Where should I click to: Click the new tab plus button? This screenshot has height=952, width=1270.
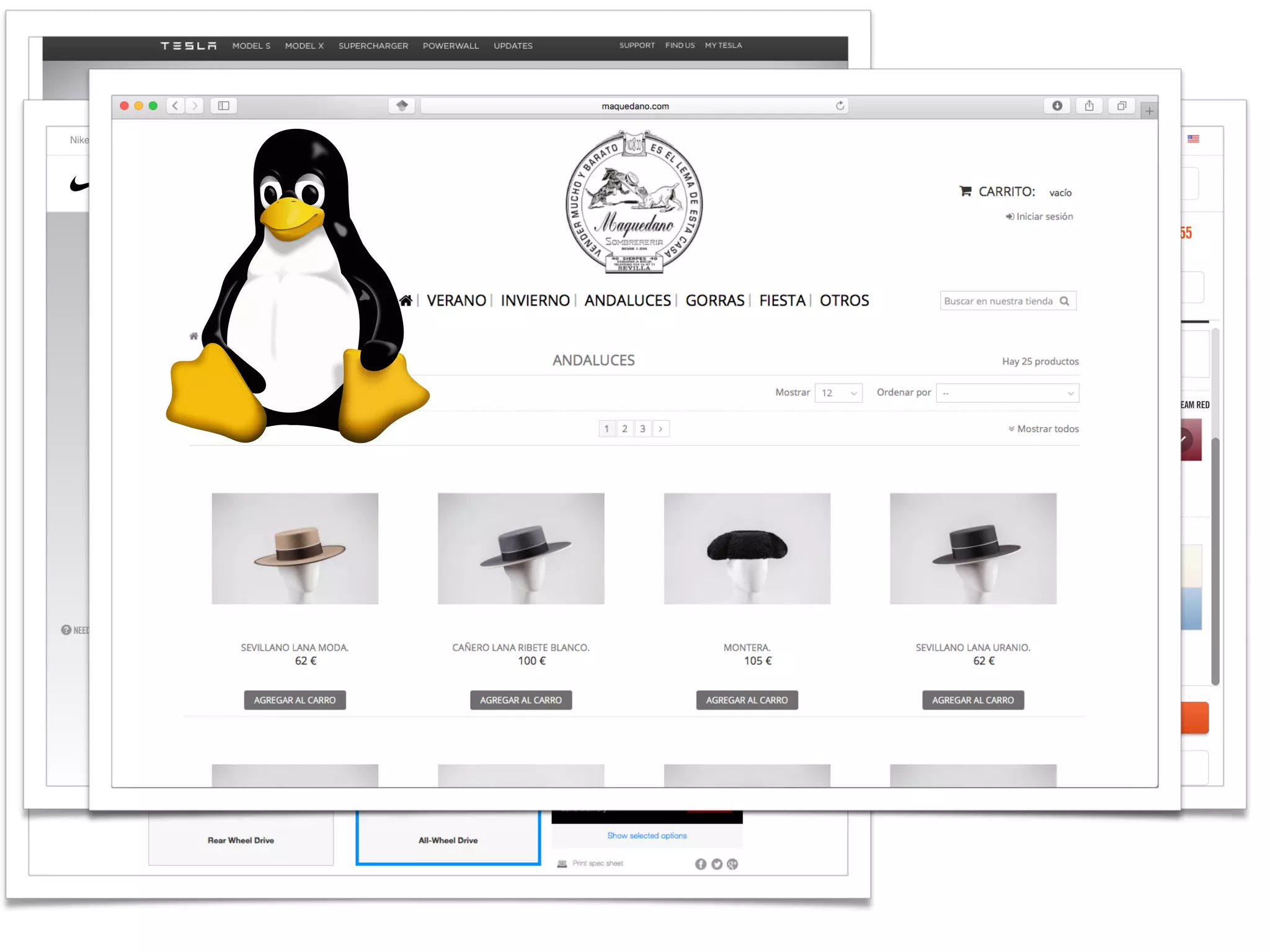[x=1149, y=111]
